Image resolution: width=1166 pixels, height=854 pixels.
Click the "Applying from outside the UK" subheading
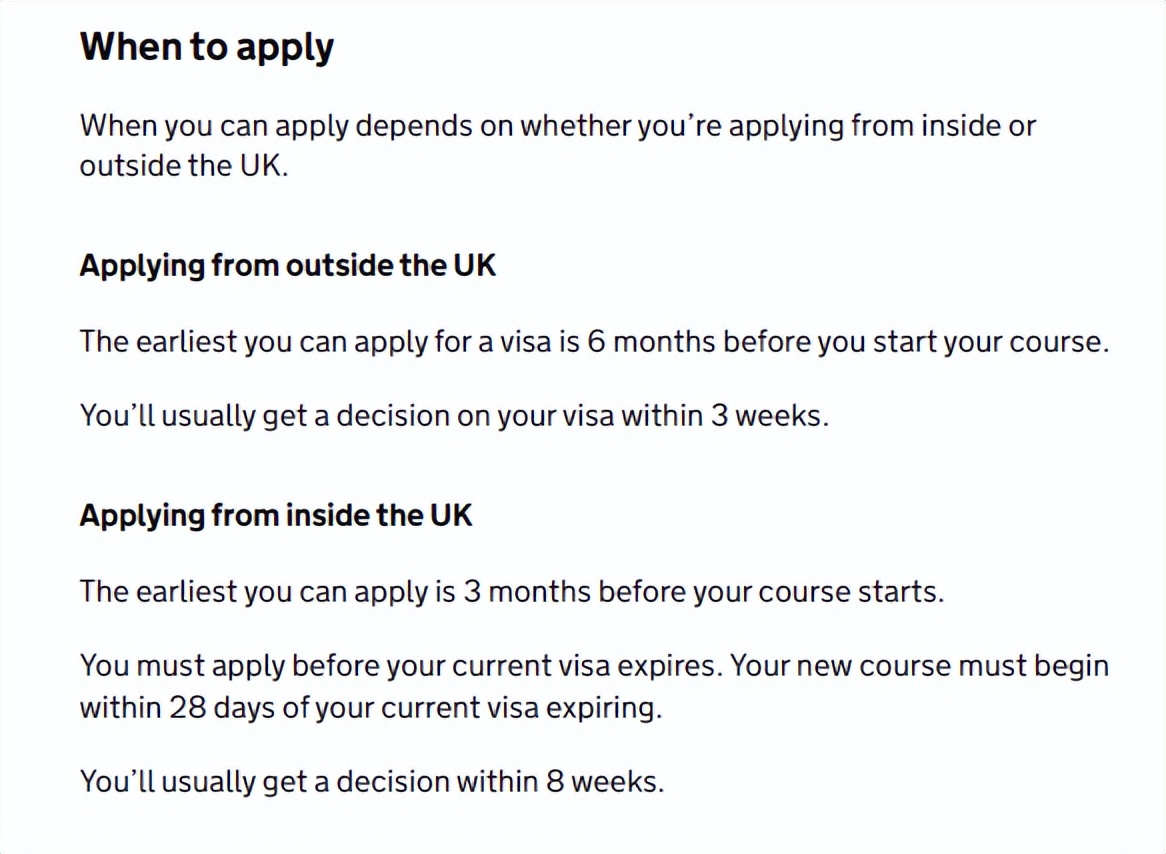pyautogui.click(x=287, y=266)
